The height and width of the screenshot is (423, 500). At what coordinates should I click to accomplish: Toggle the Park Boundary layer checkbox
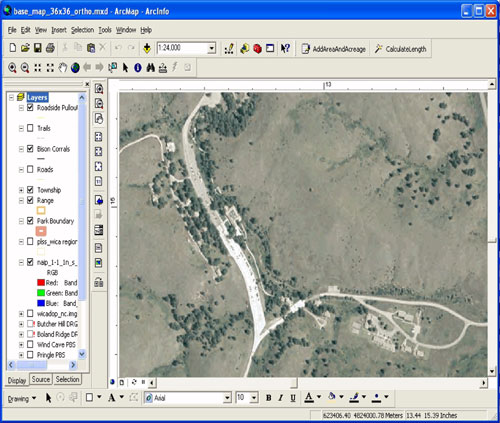pos(30,221)
